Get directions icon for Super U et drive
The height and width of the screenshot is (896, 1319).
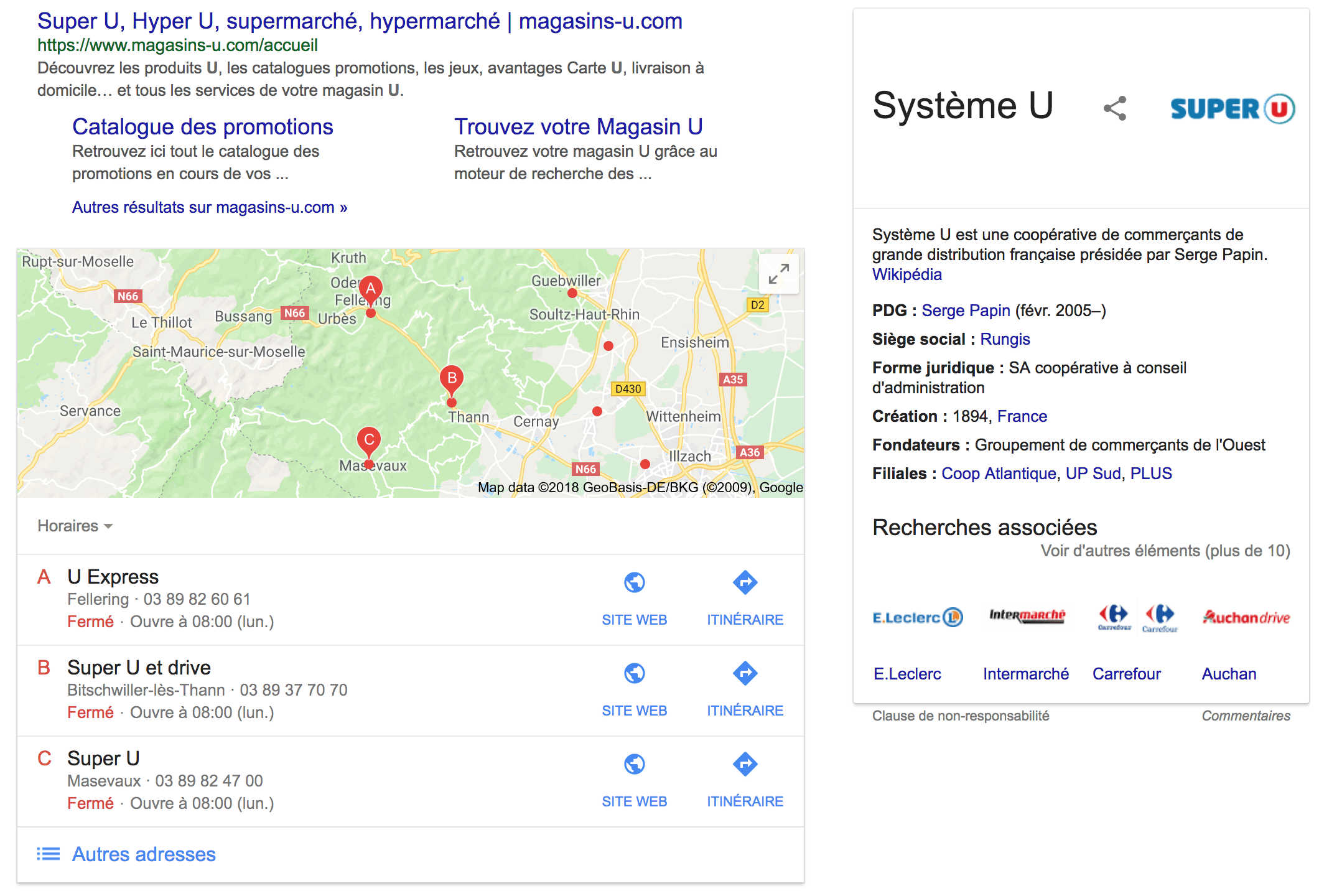745,673
